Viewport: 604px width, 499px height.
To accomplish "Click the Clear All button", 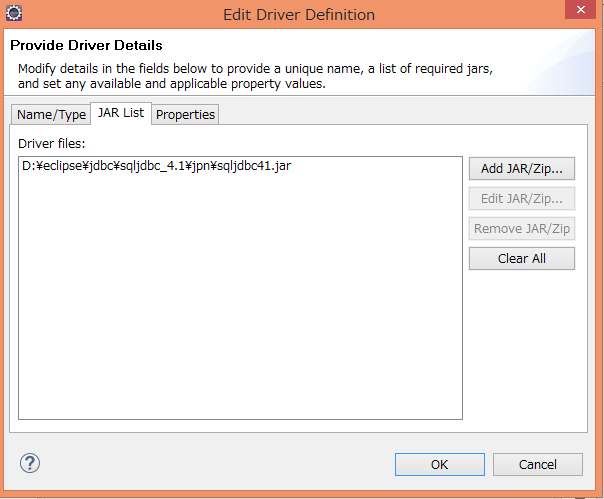I will tap(522, 259).
